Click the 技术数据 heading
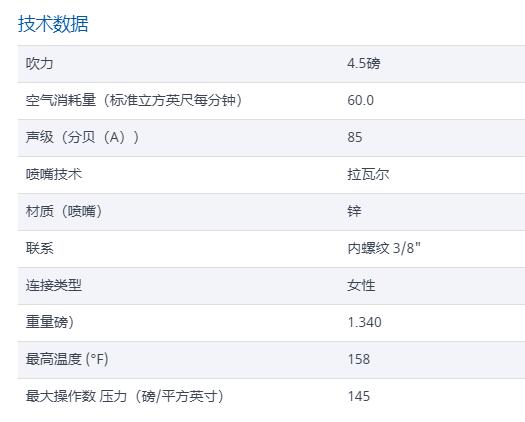This screenshot has width=525, height=422. (x=53, y=24)
